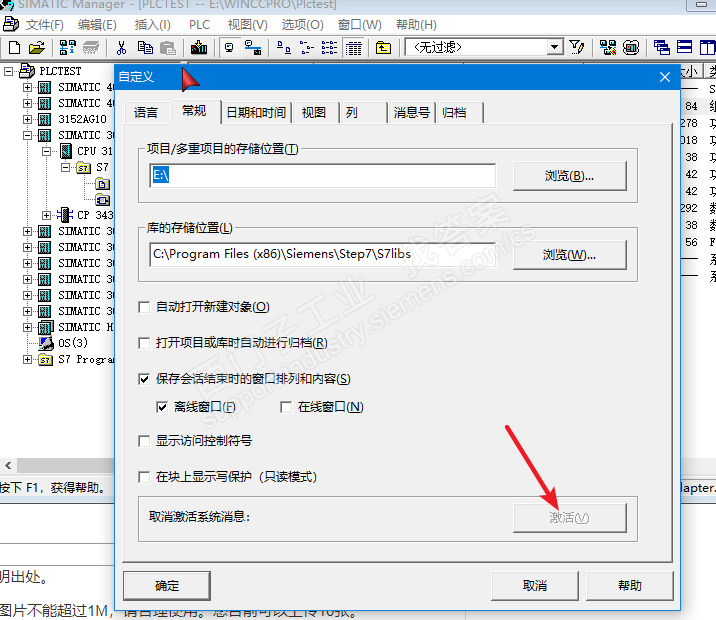Image resolution: width=716 pixels, height=620 pixels.
Task: Click the SIMATIC Manager icon in menu bar
Action: [11, 24]
